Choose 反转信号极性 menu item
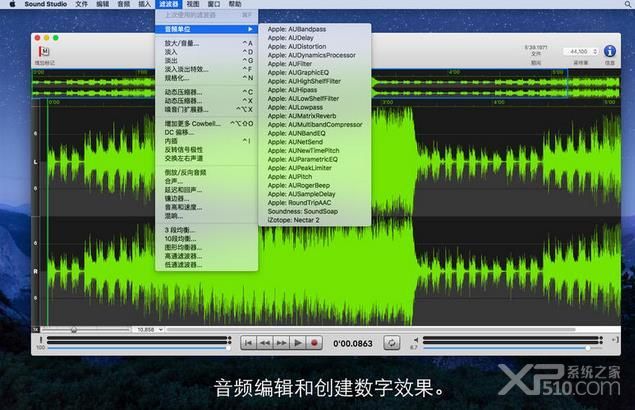635x410 pixels. (x=207, y=149)
